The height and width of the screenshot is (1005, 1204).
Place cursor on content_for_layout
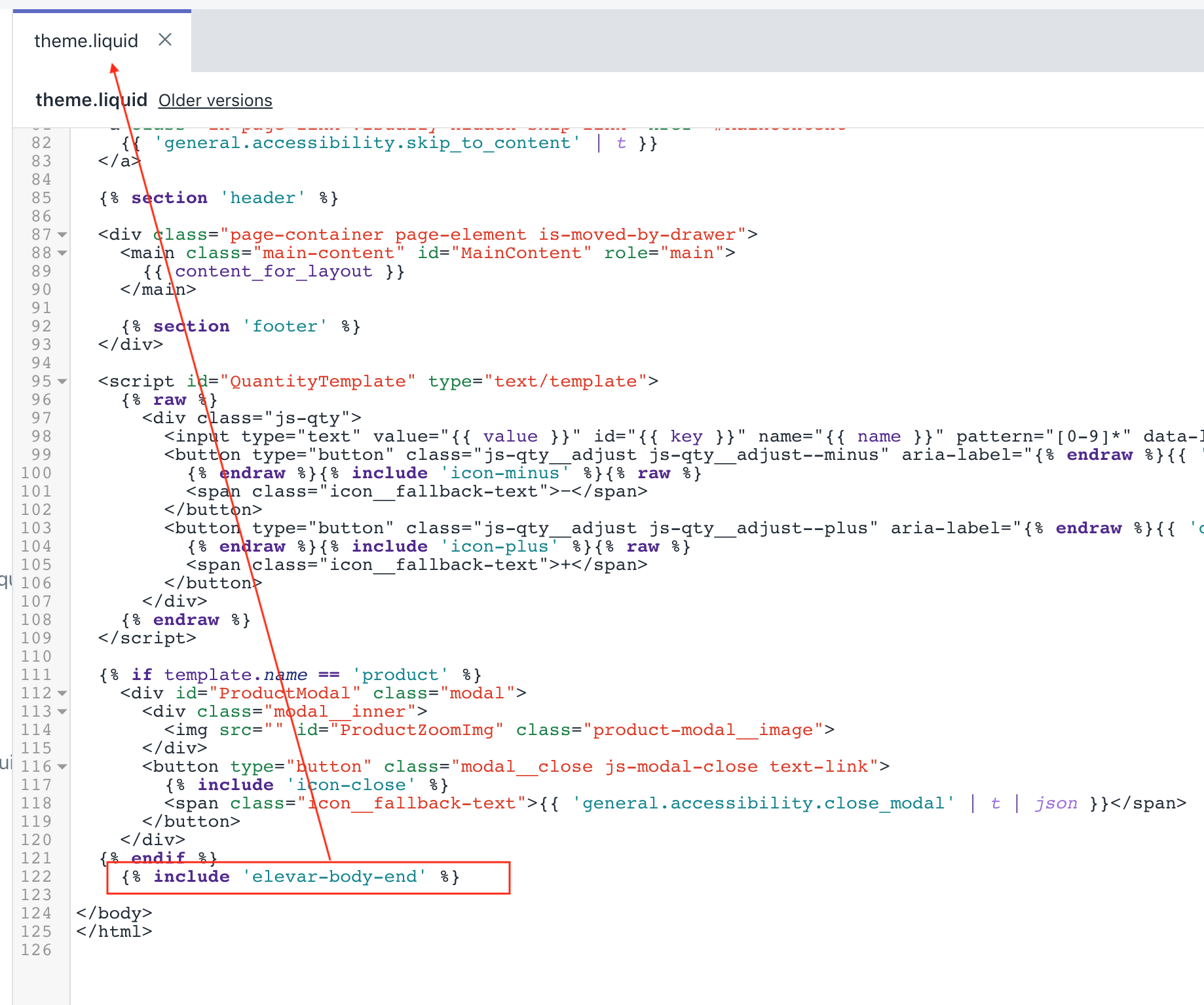coord(273,271)
